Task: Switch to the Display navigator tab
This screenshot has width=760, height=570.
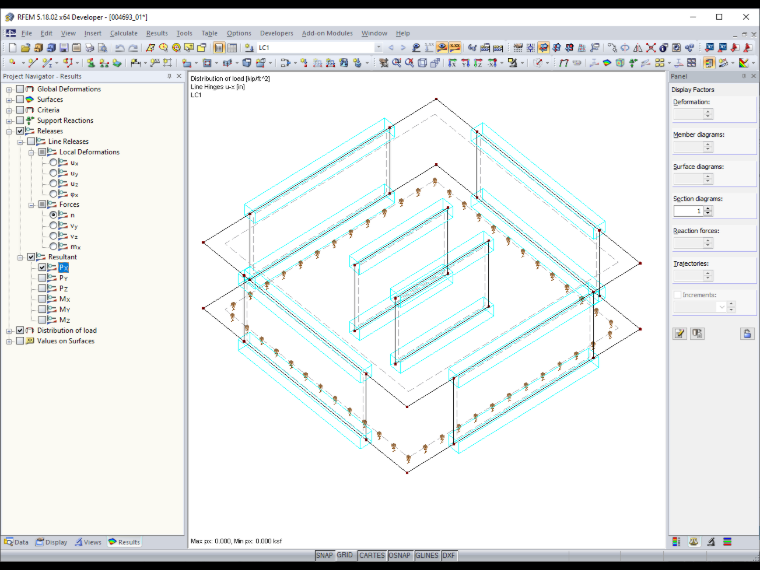Action: tap(51, 542)
